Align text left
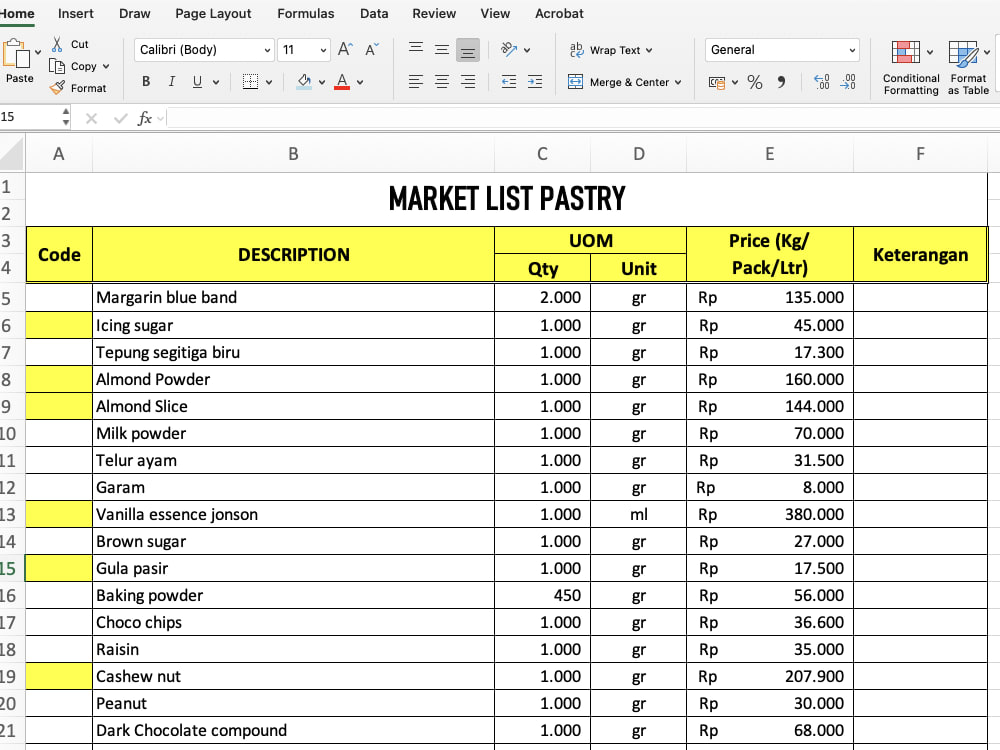This screenshot has width=1000, height=750. click(416, 82)
